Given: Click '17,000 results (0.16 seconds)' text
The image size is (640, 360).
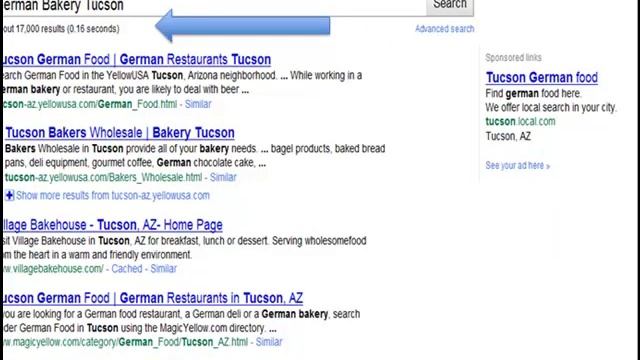Looking at the screenshot, I should (x=67, y=29).
